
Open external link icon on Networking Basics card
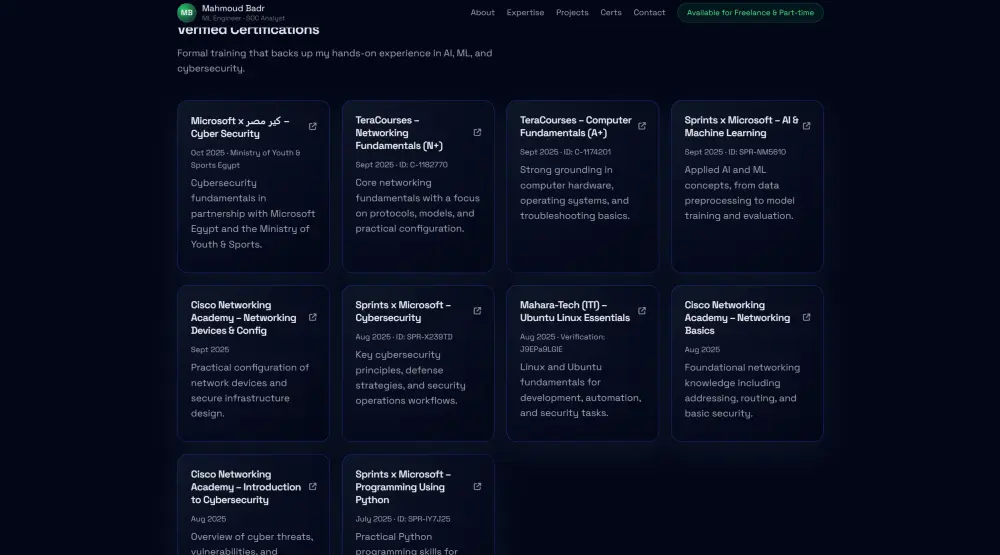point(806,317)
